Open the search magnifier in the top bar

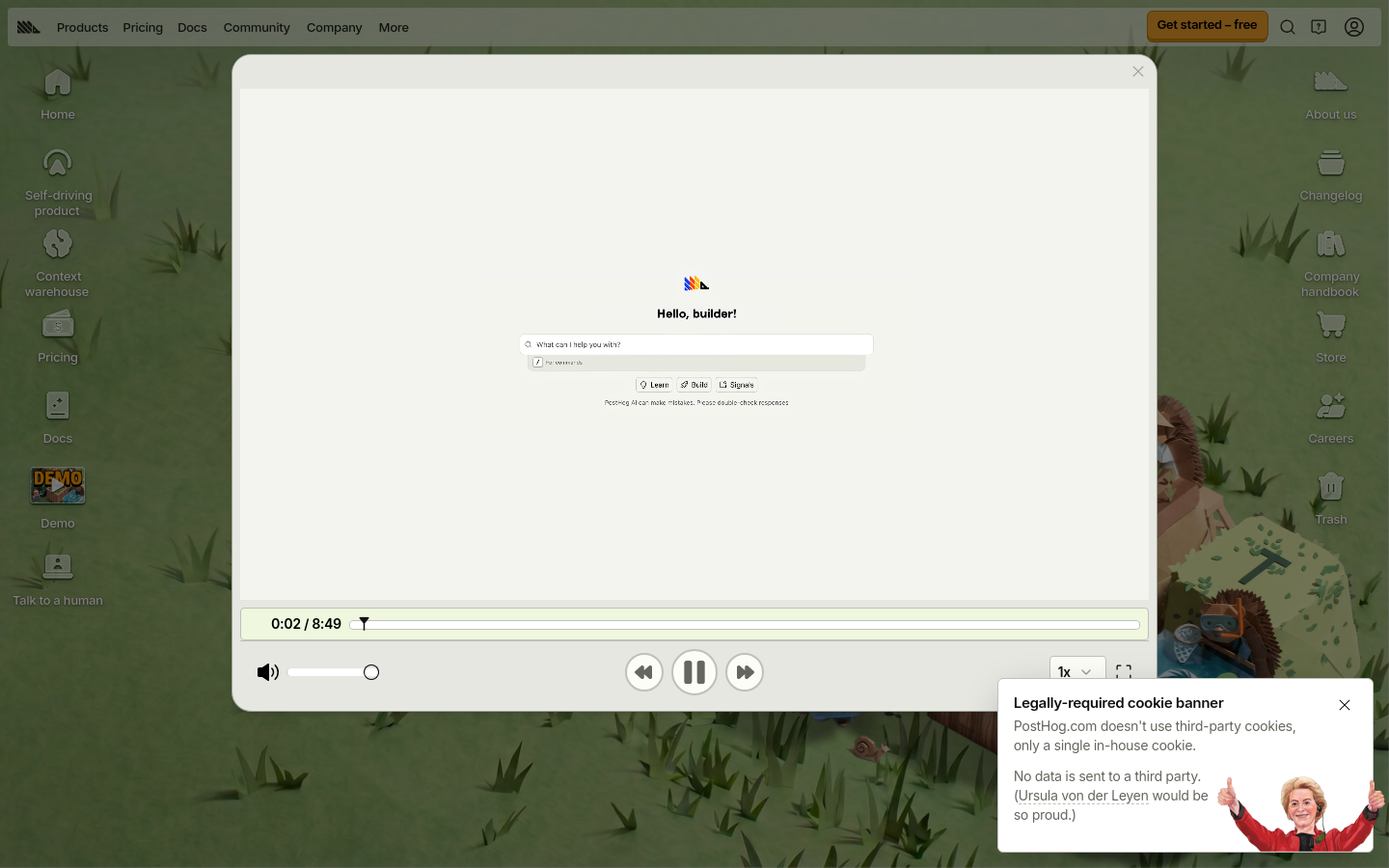click(1288, 27)
